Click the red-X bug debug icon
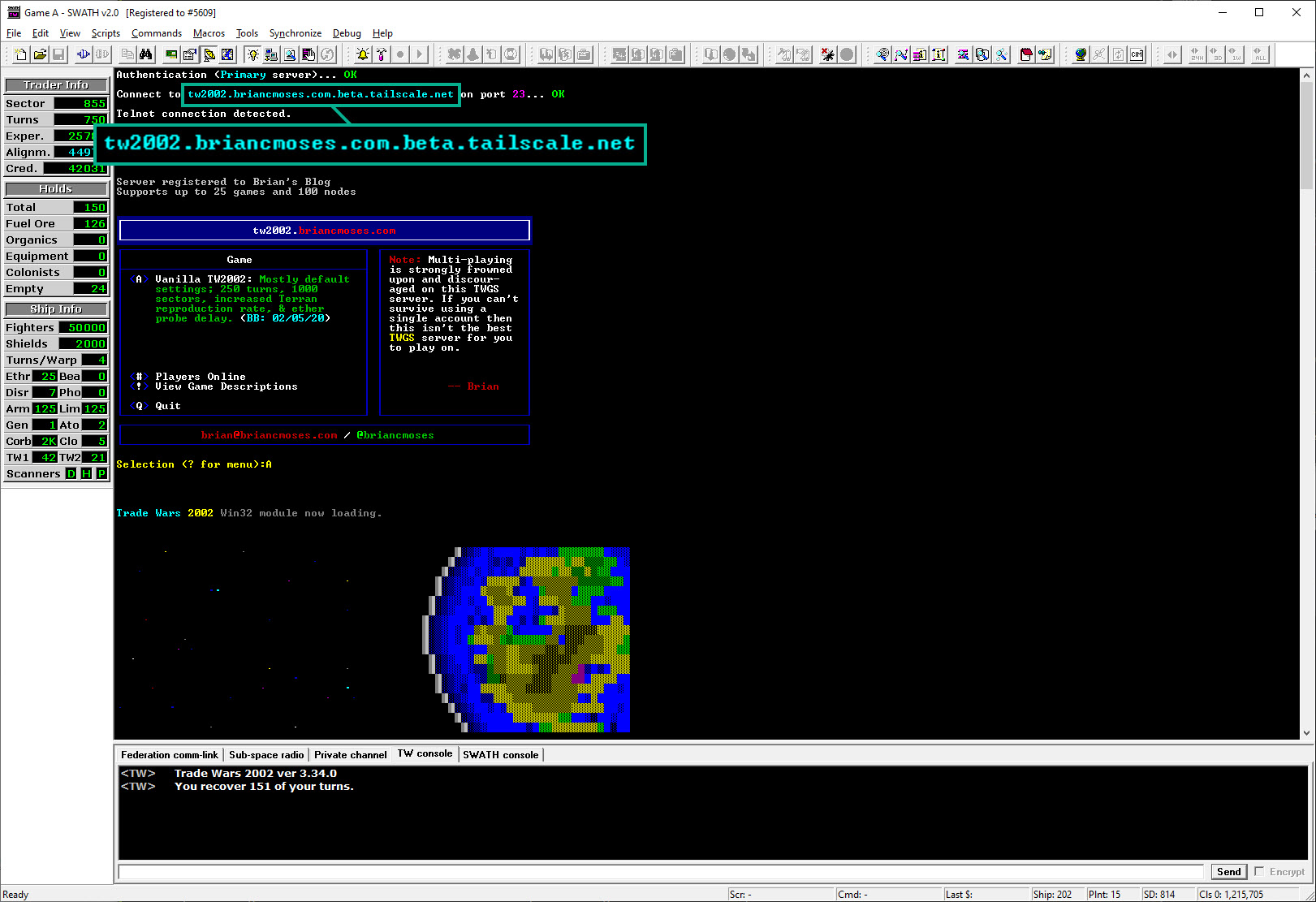 [x=827, y=54]
